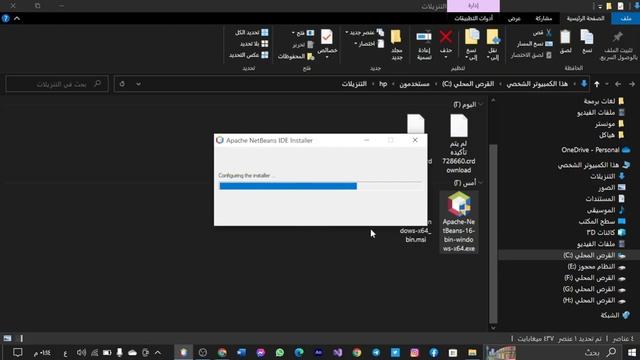
Task: Click installer's Configuring progress bar
Action: [x=320, y=186]
